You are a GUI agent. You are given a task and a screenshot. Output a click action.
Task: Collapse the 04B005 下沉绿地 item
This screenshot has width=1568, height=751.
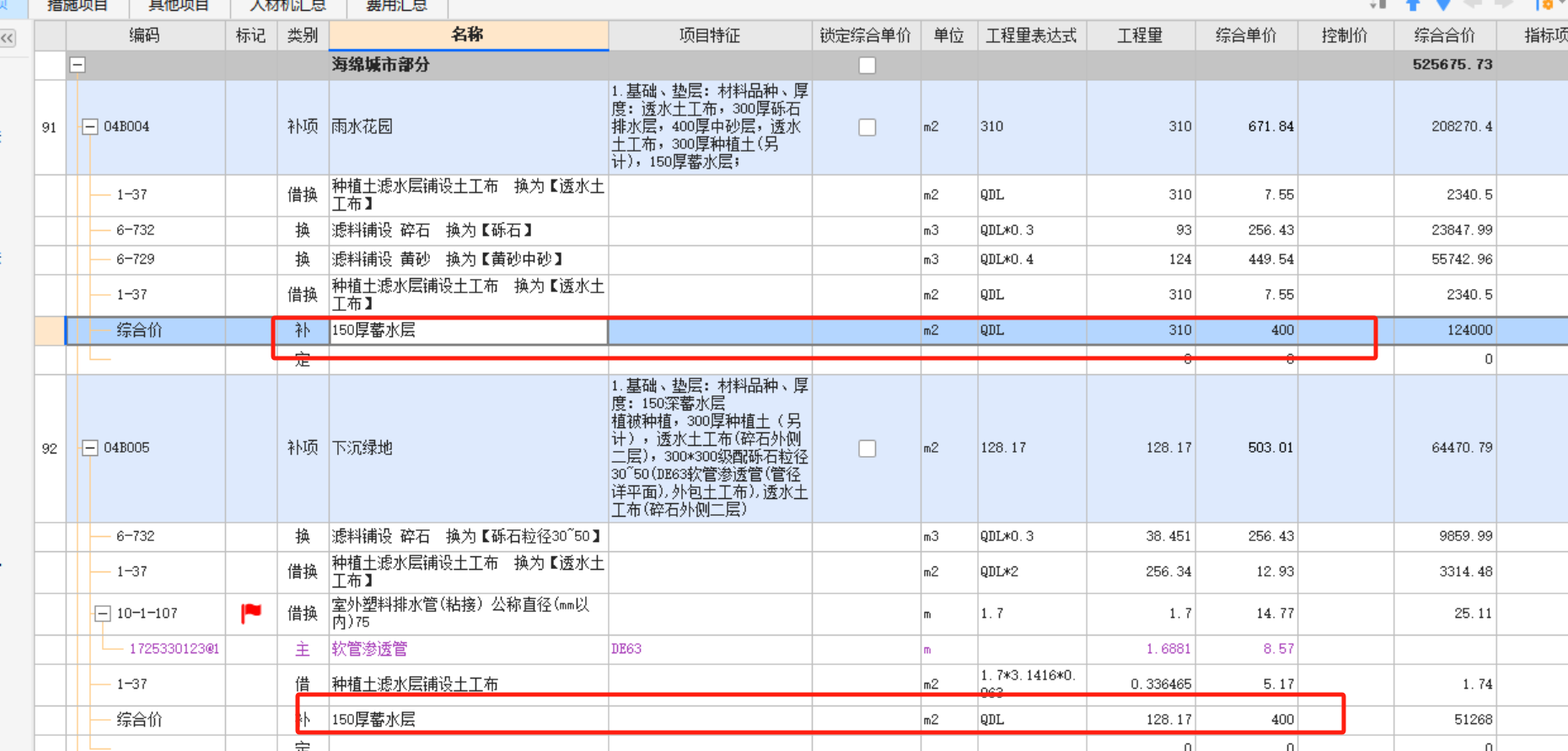(x=89, y=448)
